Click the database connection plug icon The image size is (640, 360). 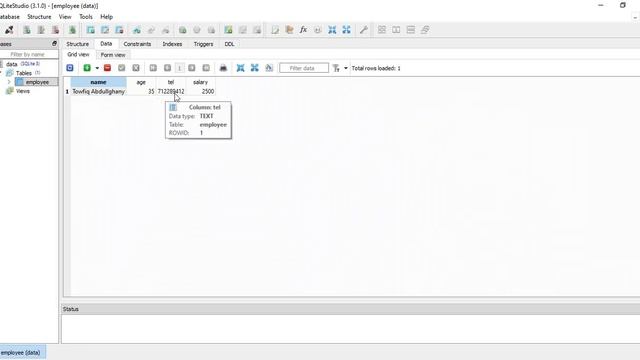pos(9,30)
